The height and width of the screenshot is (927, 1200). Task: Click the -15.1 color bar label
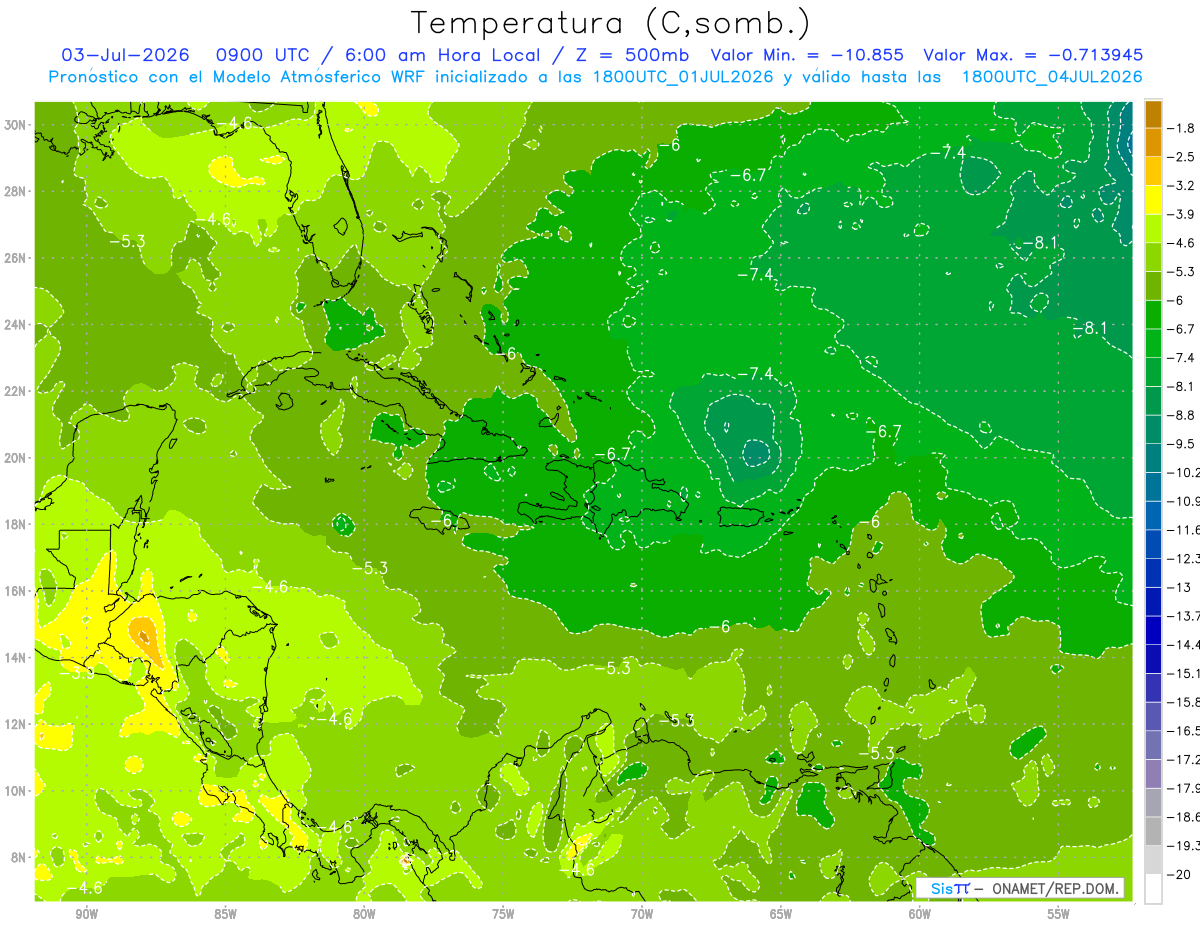point(1184,674)
